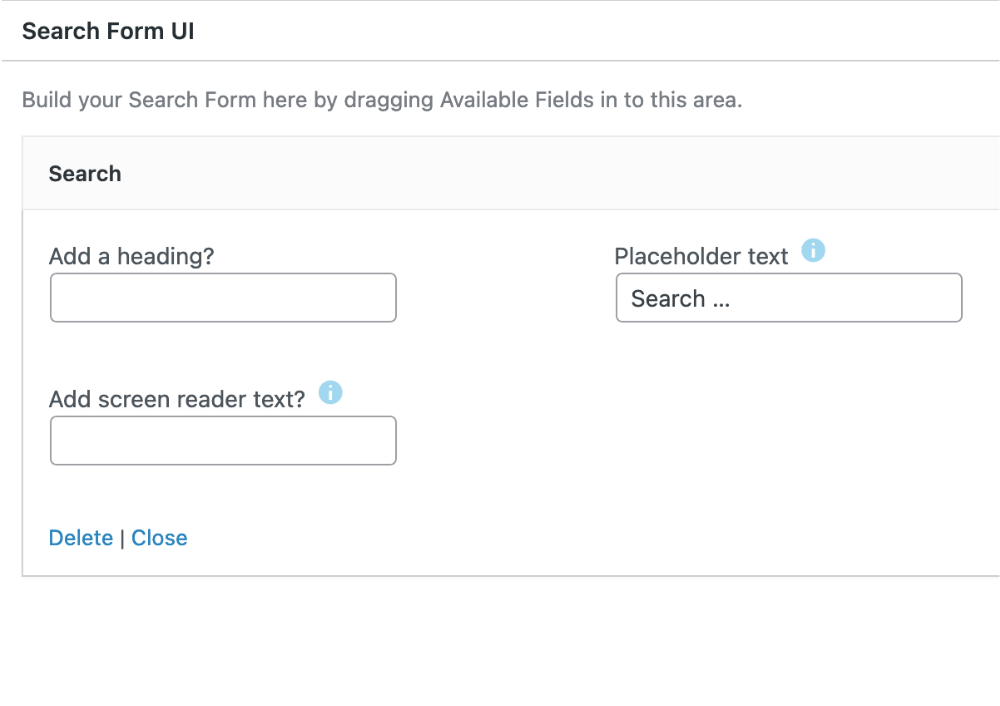Focus the screen reader text input box

click(223, 441)
